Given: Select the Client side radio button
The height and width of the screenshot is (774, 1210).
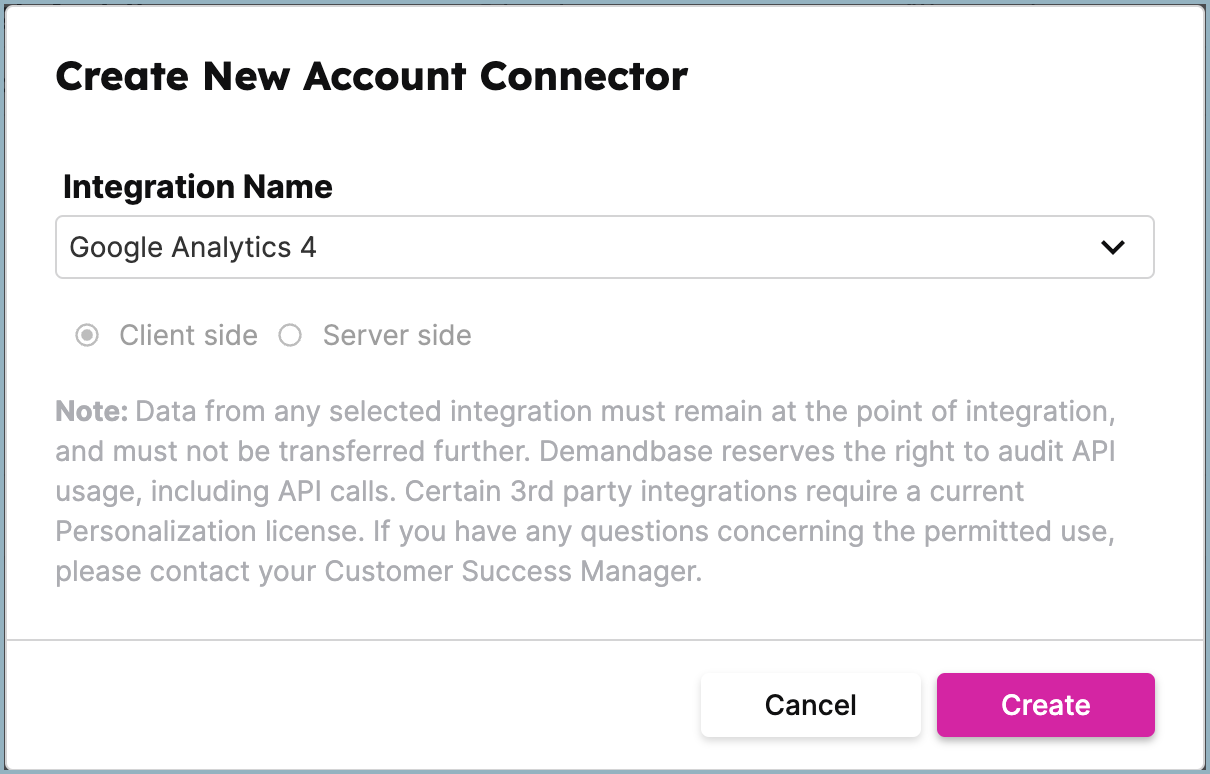Looking at the screenshot, I should point(88,335).
